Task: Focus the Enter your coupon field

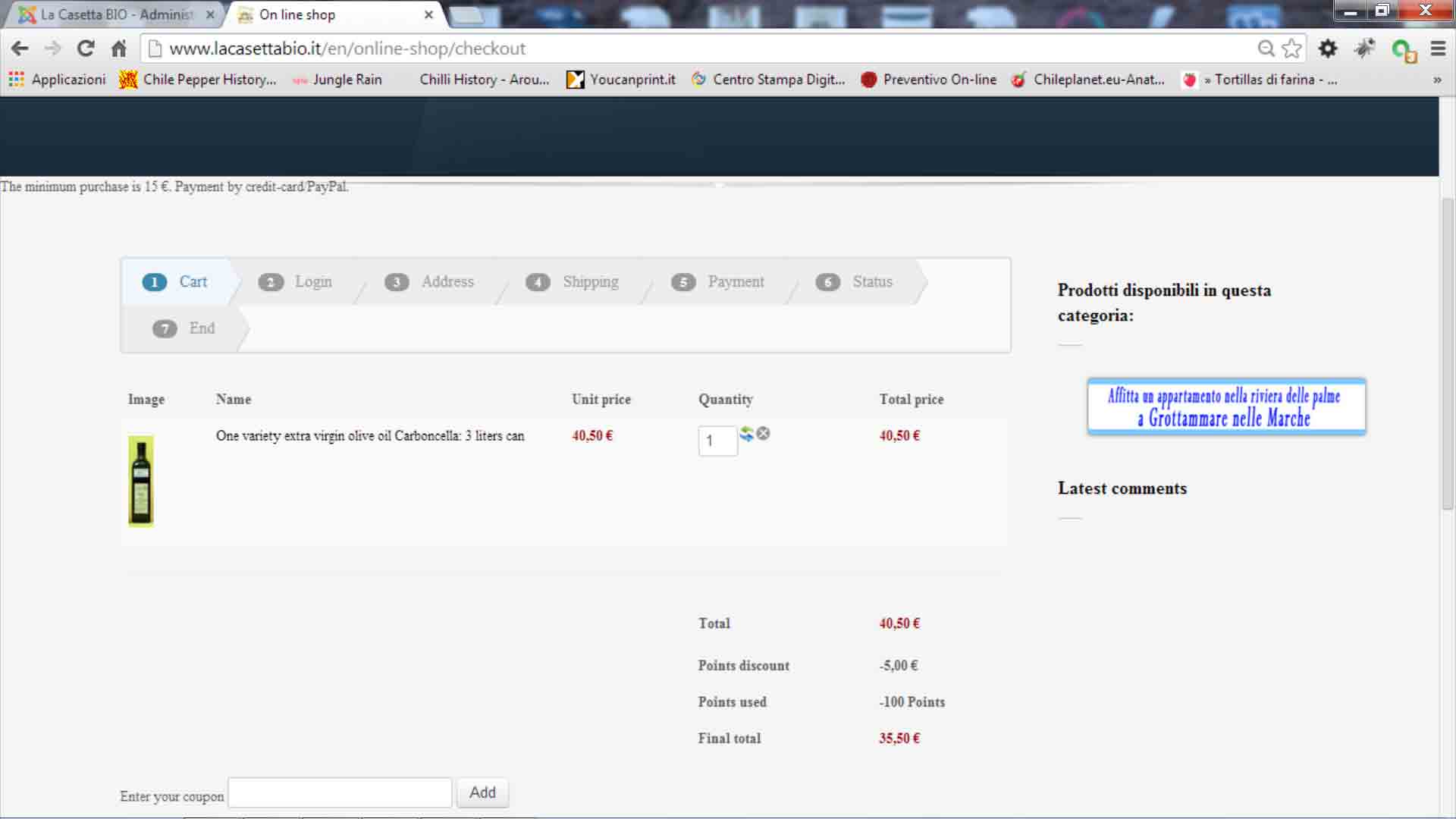Action: [340, 792]
